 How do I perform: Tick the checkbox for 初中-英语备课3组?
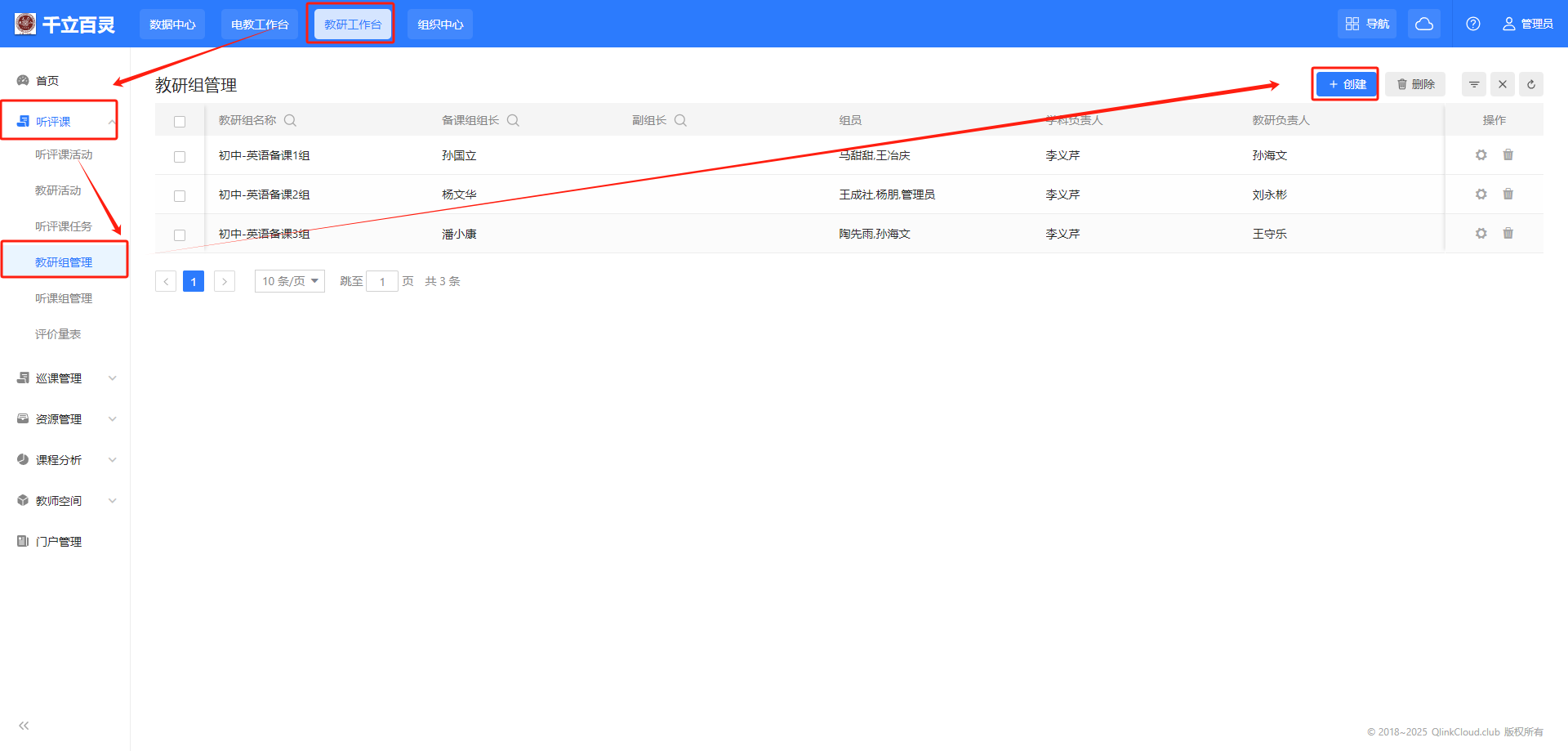(180, 235)
